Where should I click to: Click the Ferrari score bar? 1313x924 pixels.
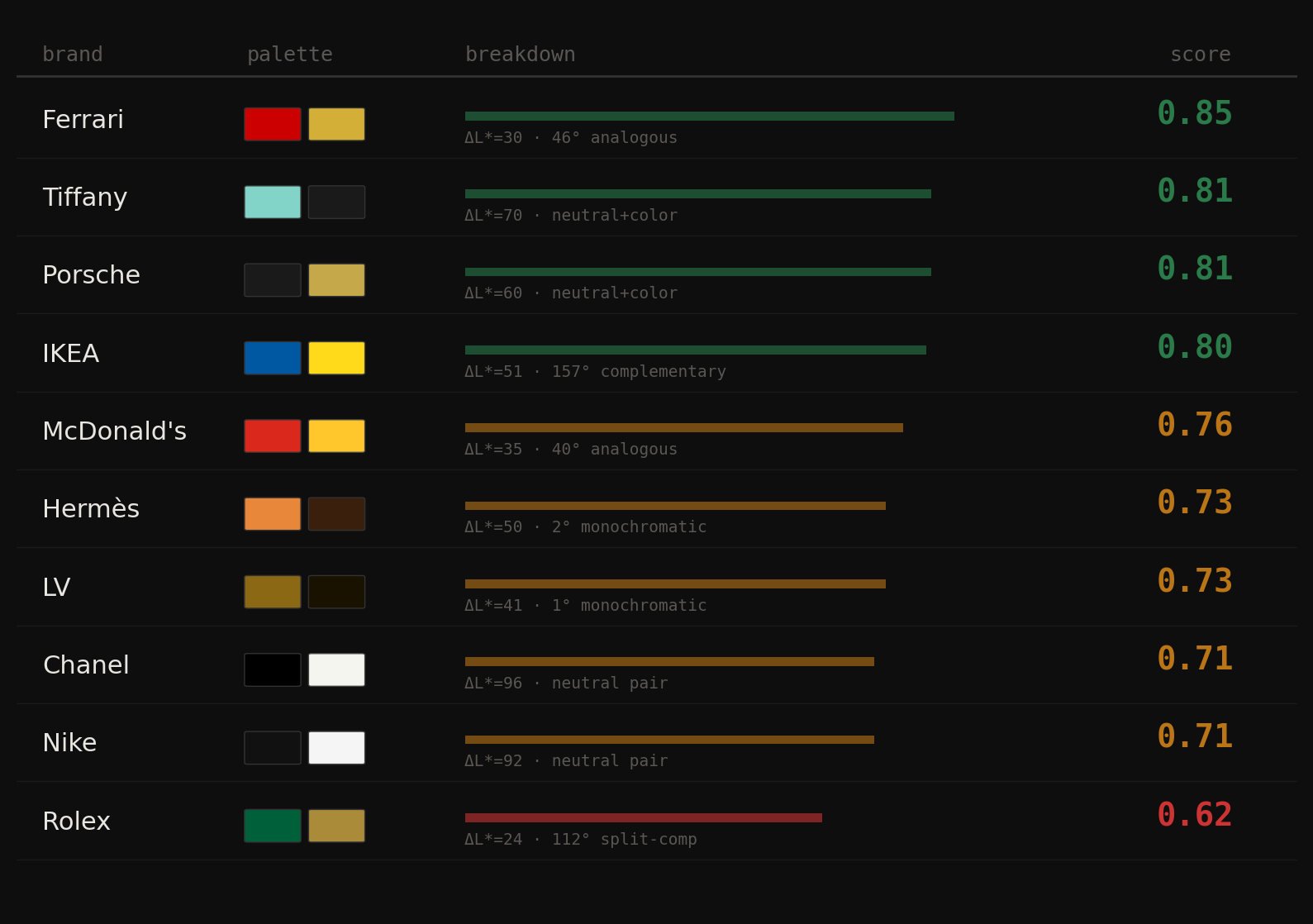[710, 116]
